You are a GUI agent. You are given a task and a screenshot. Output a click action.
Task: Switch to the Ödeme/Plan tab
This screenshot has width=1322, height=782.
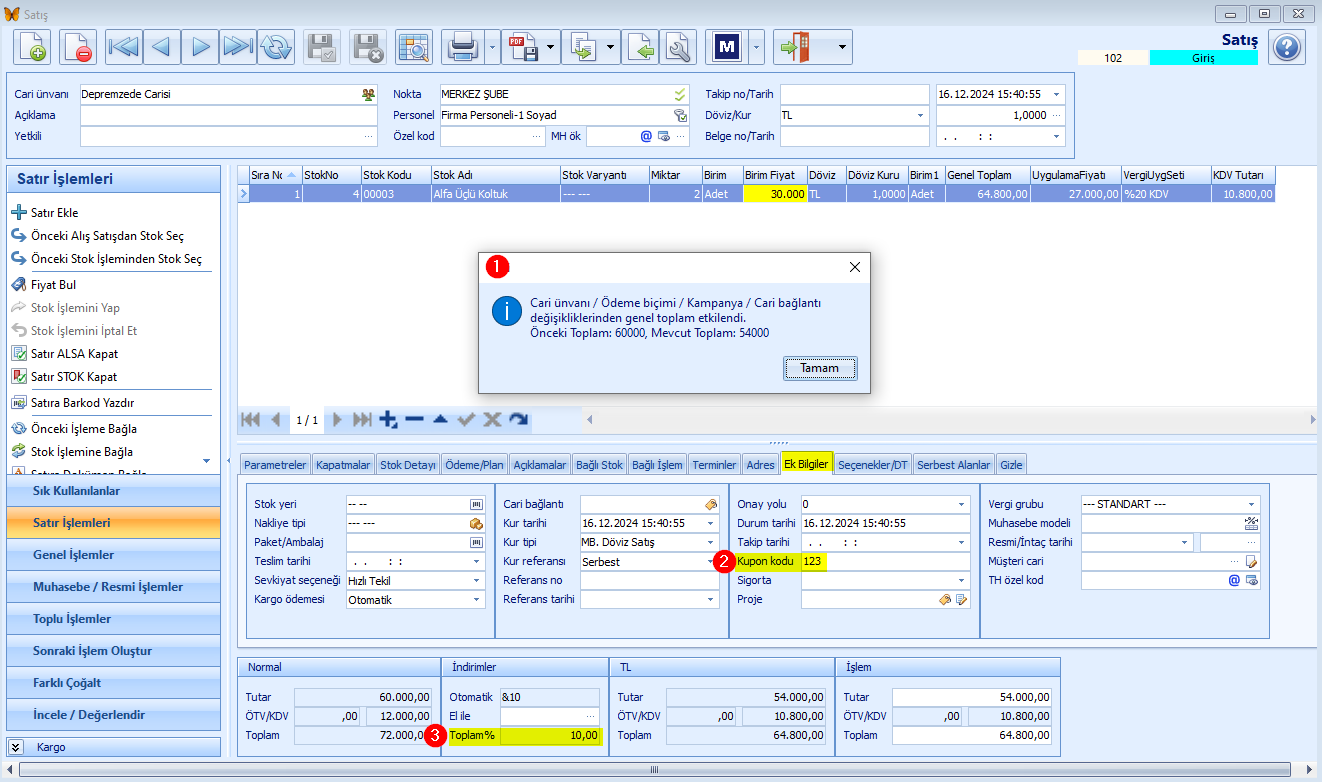click(474, 464)
